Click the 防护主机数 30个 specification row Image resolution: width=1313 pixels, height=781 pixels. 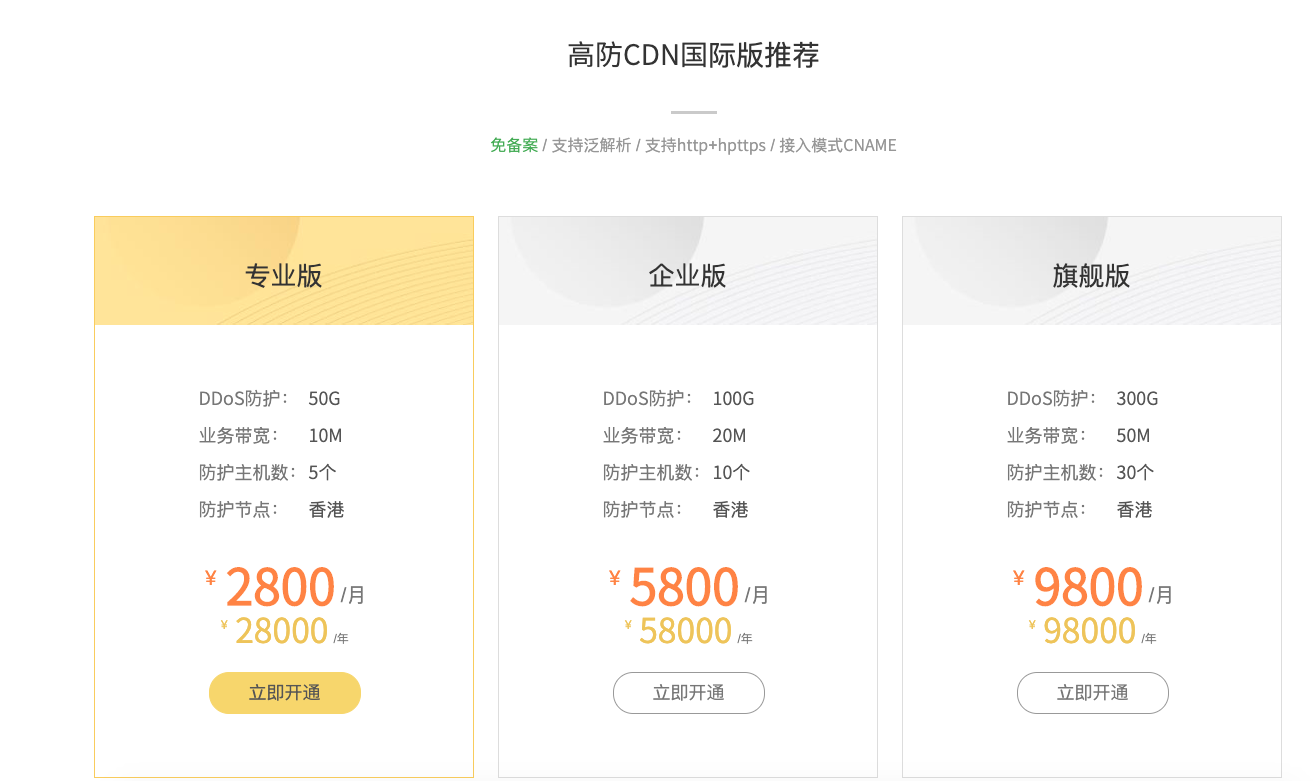(x=1080, y=473)
